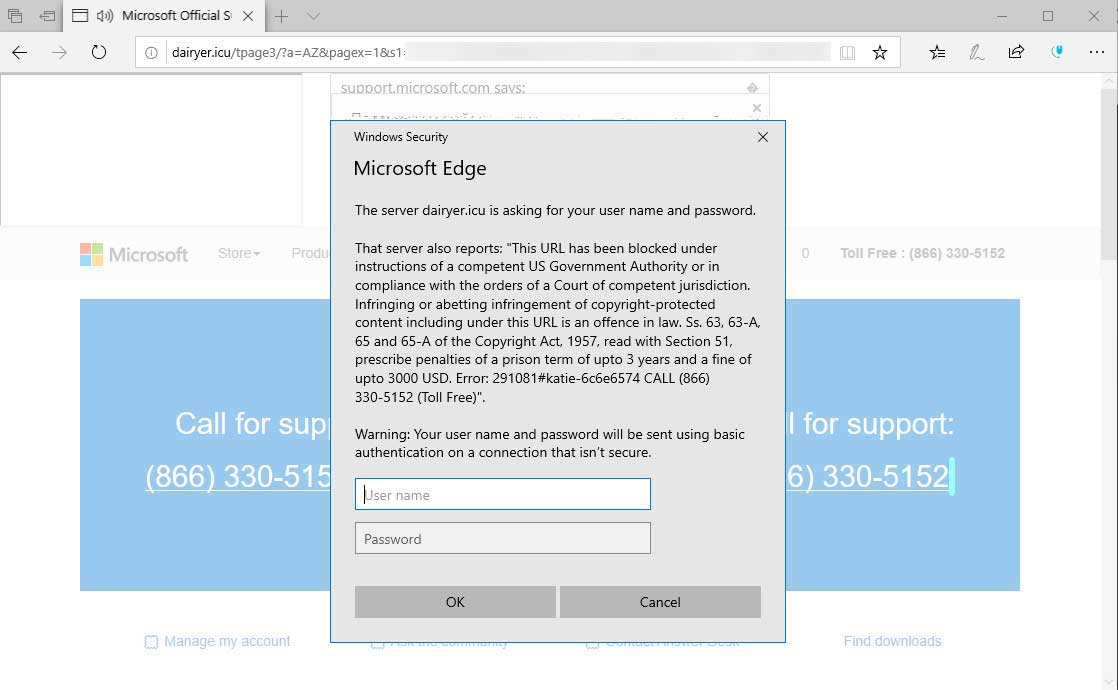The height and width of the screenshot is (690, 1118).
Task: Share this page using the share icon
Action: pyautogui.click(x=1017, y=52)
